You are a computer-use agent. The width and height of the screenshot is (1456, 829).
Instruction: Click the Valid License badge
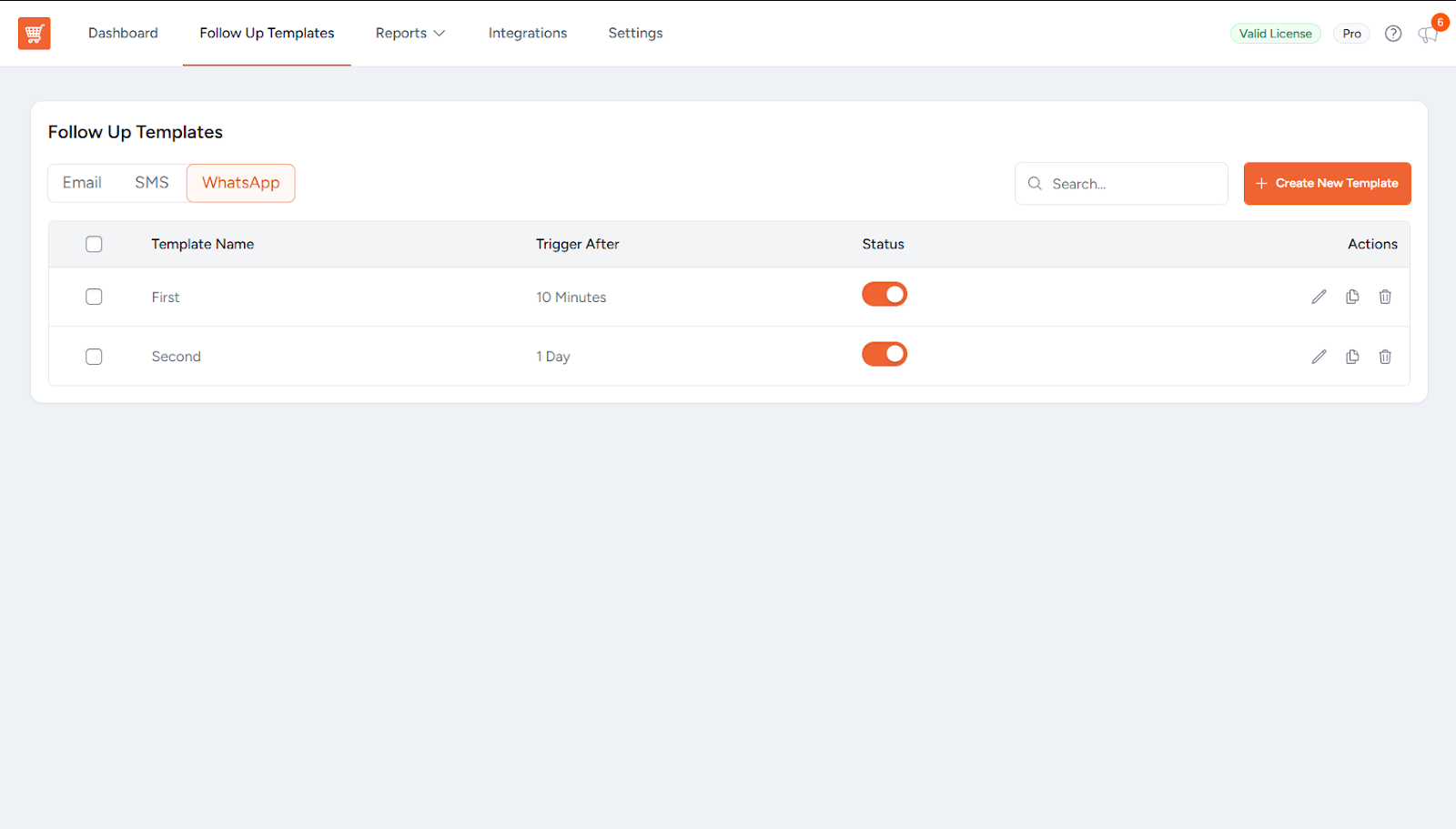click(x=1274, y=33)
